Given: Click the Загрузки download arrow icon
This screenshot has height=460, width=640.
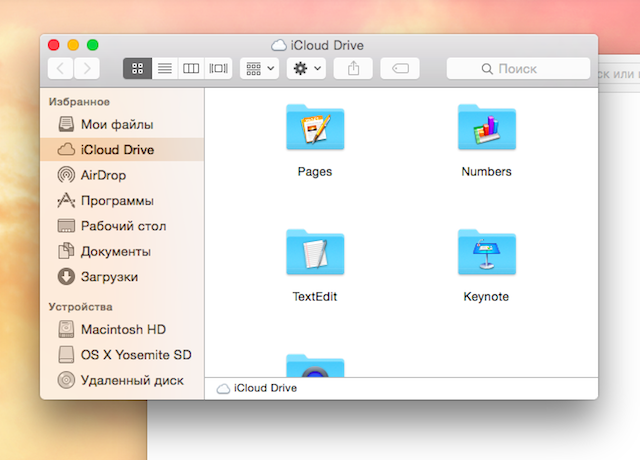Looking at the screenshot, I should 66,276.
